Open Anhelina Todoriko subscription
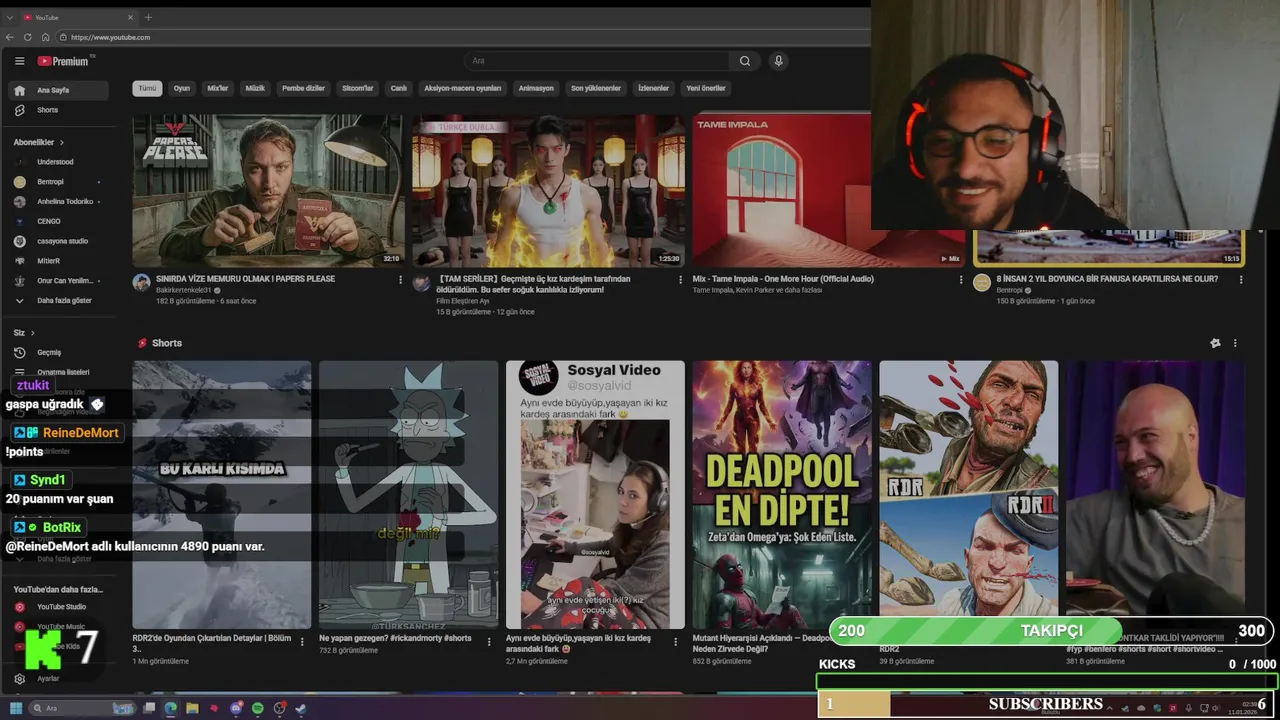The image size is (1280, 720). [x=59, y=201]
